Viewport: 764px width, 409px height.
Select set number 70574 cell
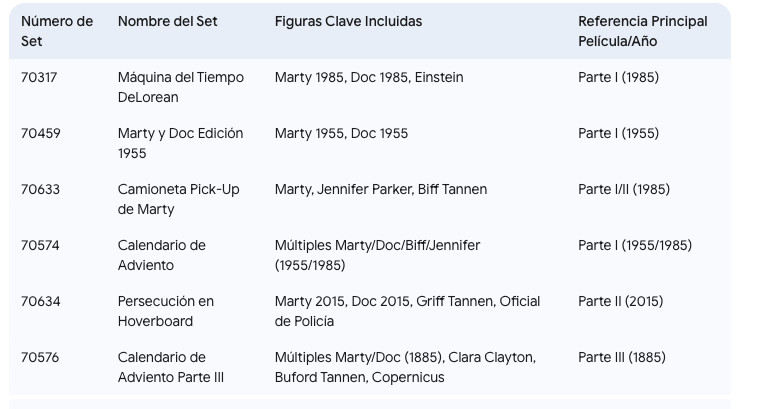click(x=41, y=245)
